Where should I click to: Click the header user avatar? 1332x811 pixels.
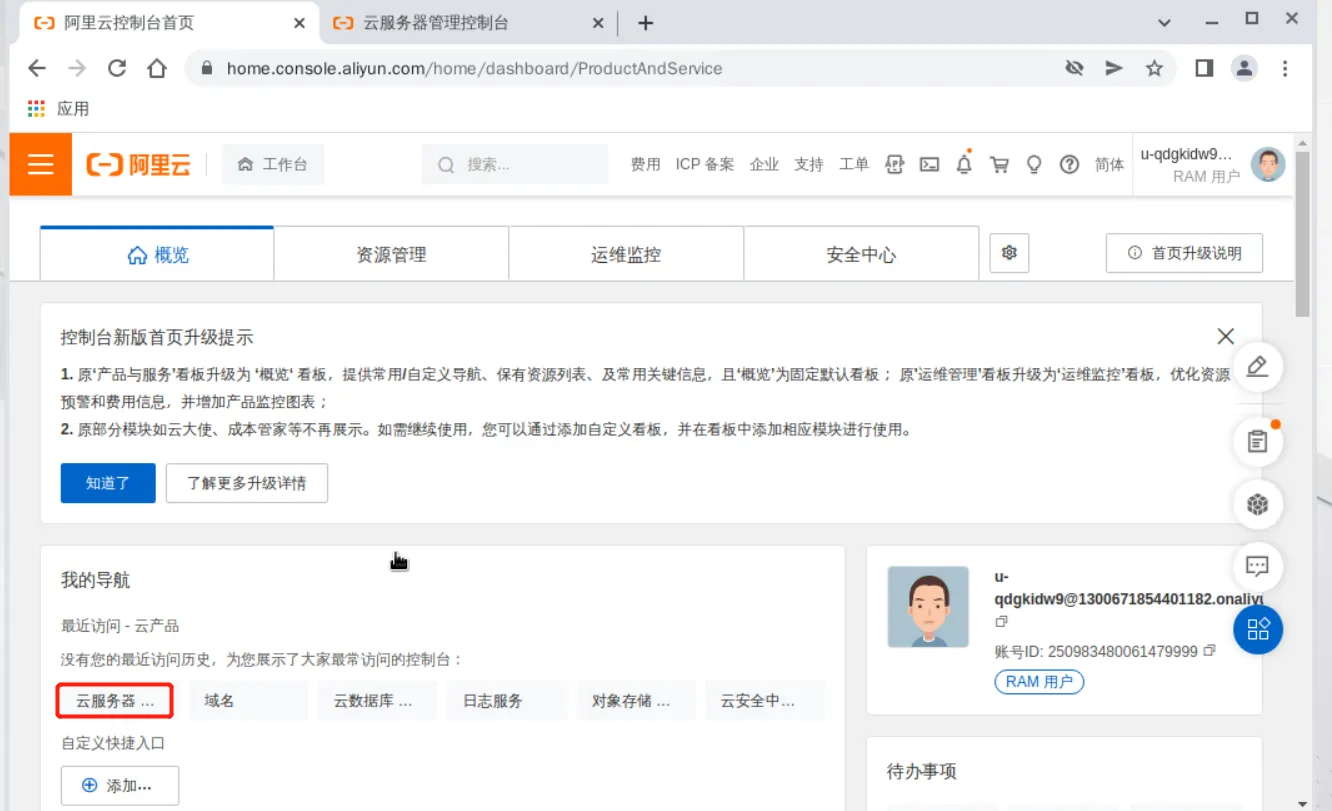pyautogui.click(x=1268, y=164)
